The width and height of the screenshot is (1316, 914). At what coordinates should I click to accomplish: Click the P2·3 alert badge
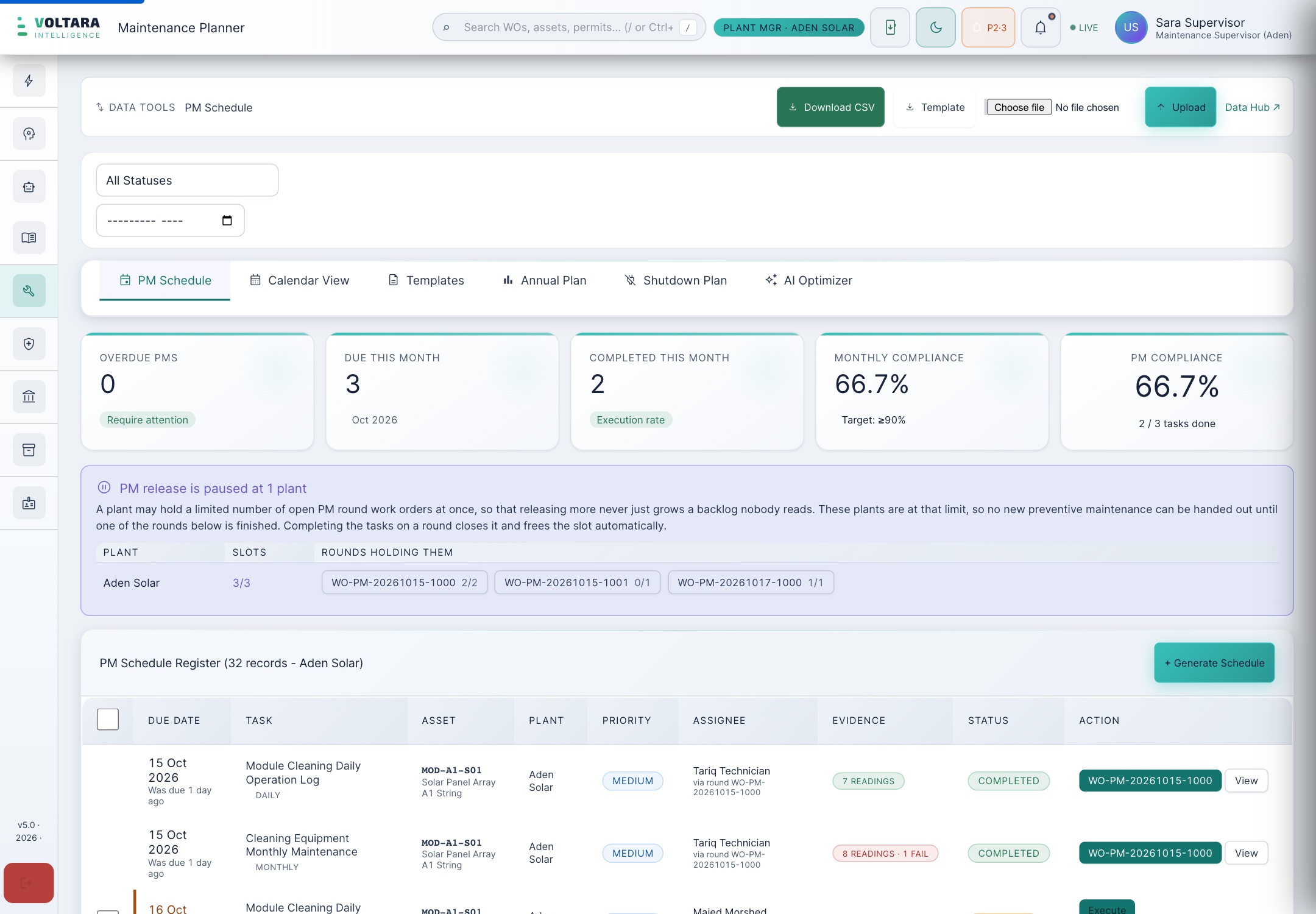(988, 27)
